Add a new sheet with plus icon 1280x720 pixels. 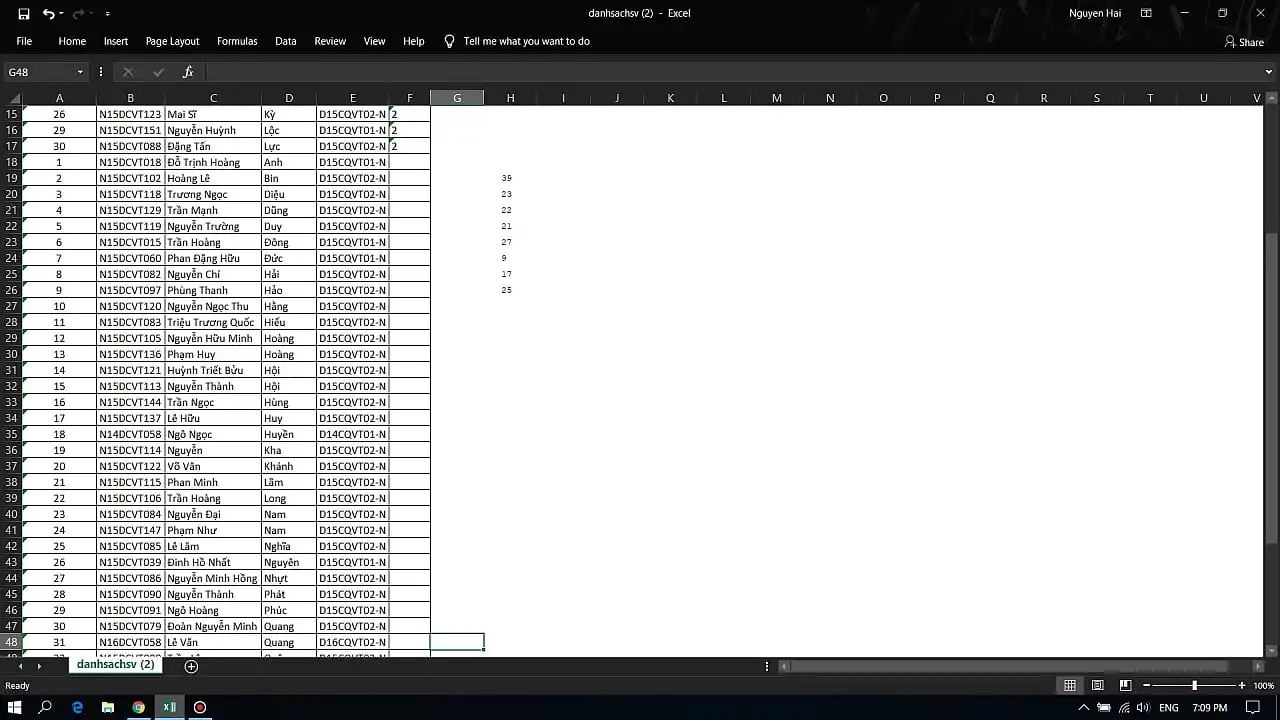point(191,666)
